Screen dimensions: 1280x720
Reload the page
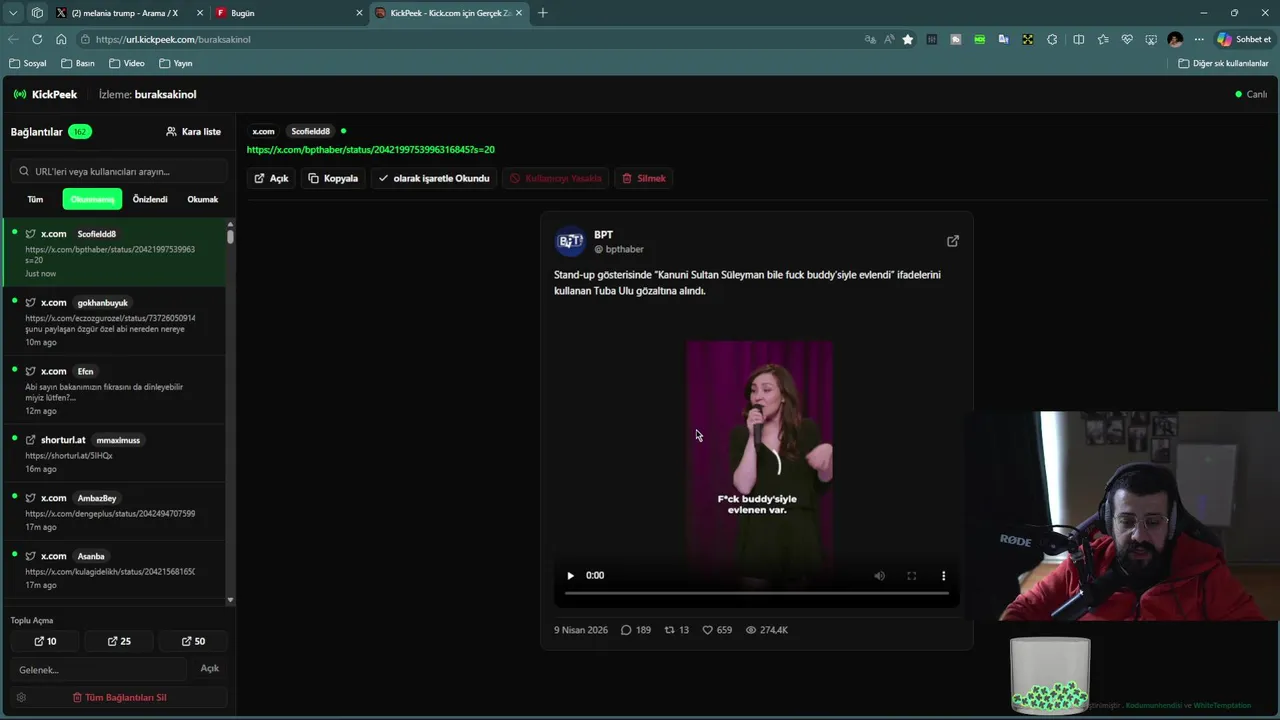(37, 39)
